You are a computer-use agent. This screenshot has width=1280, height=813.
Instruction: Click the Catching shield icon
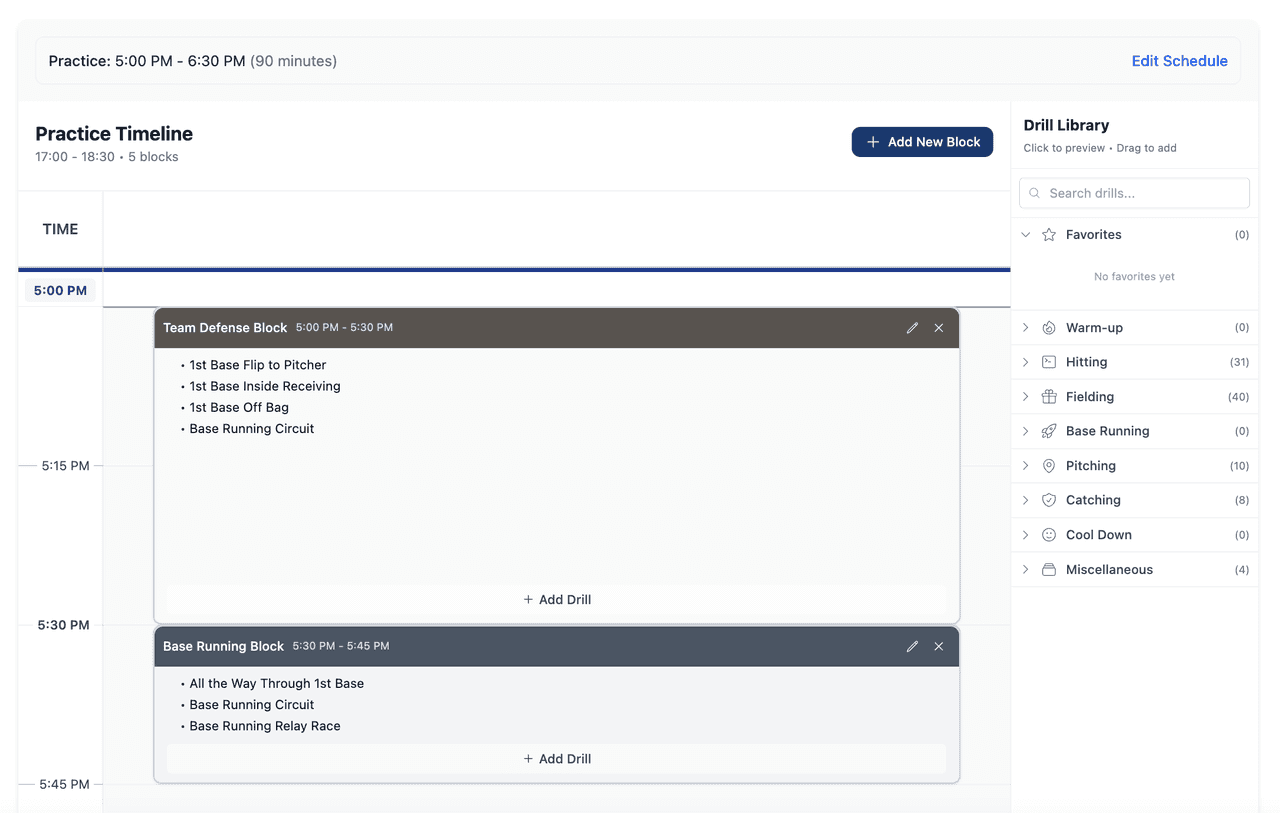click(1048, 500)
